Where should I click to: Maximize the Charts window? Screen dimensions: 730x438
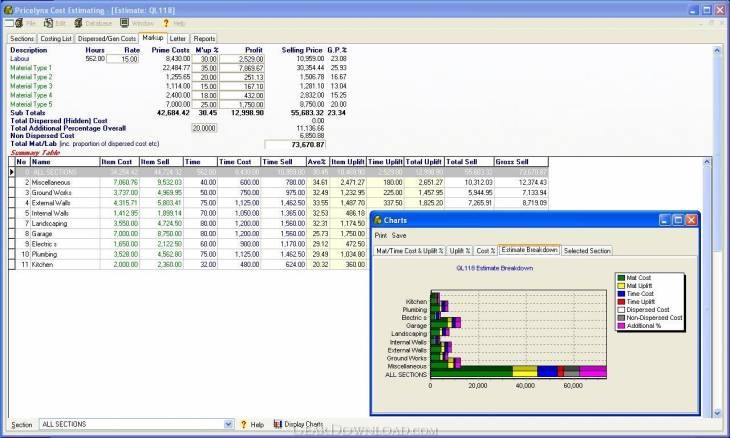click(x=678, y=220)
